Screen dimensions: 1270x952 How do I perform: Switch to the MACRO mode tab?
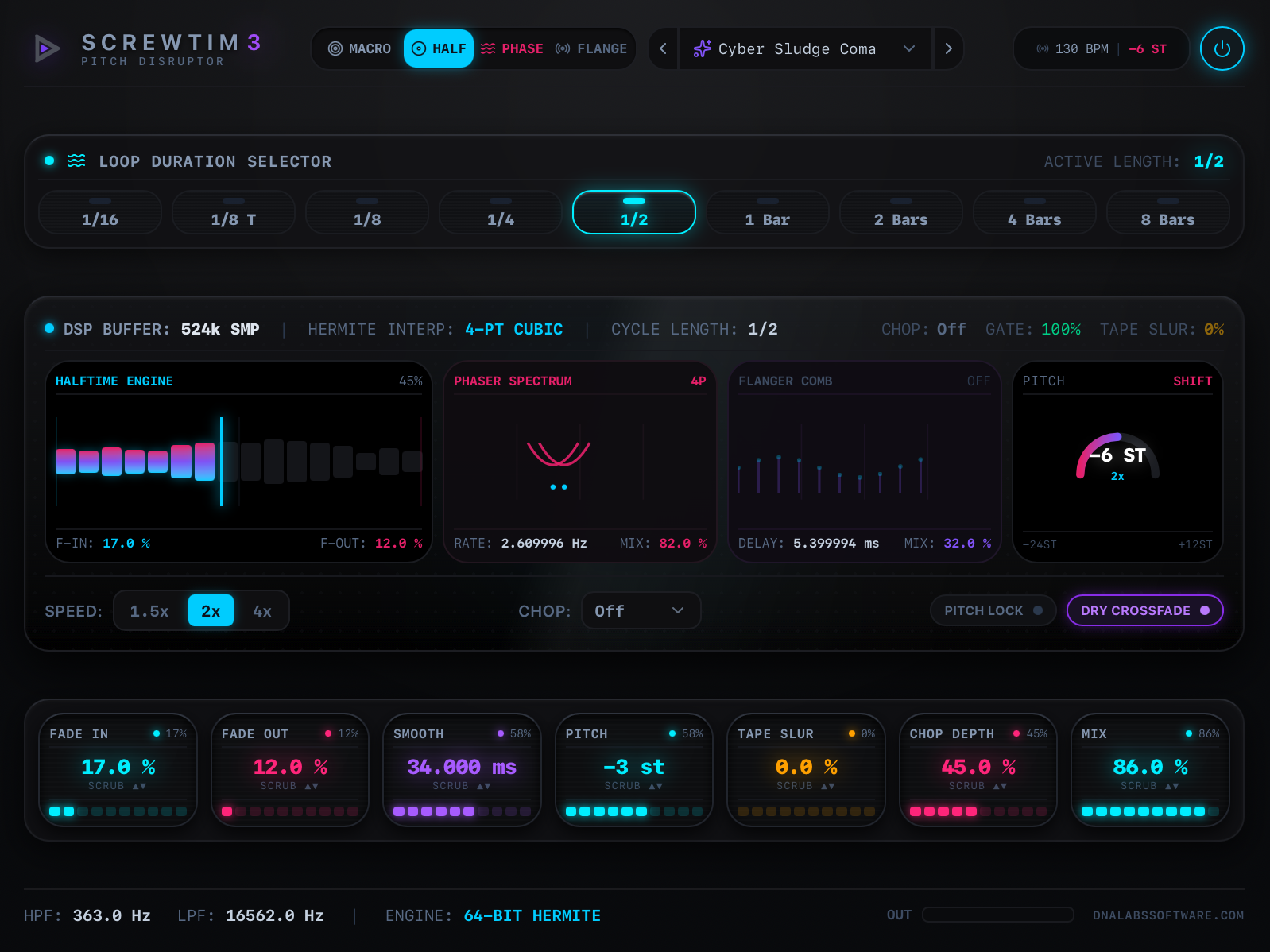[x=359, y=48]
